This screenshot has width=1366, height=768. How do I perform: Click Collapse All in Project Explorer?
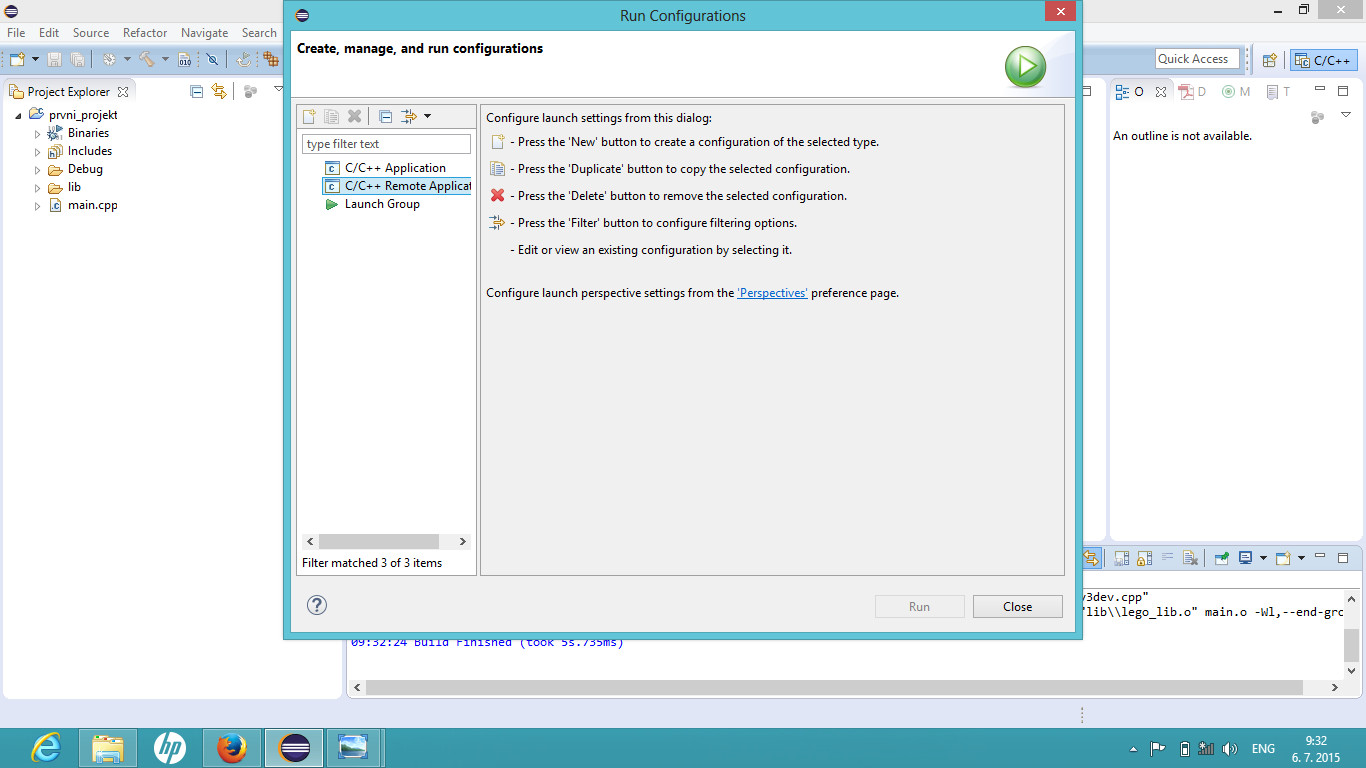point(197,91)
